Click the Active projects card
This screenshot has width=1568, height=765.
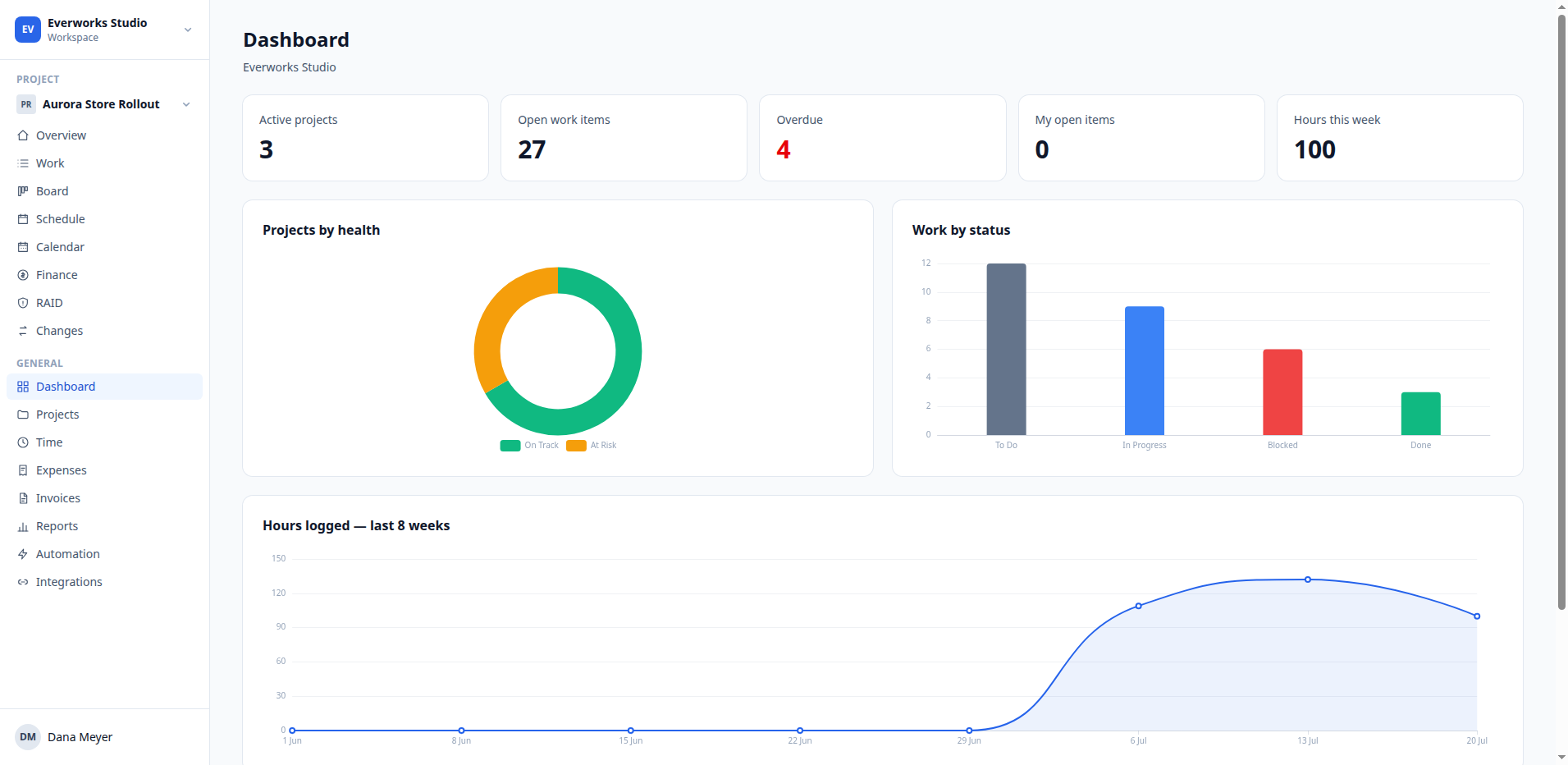click(x=365, y=138)
